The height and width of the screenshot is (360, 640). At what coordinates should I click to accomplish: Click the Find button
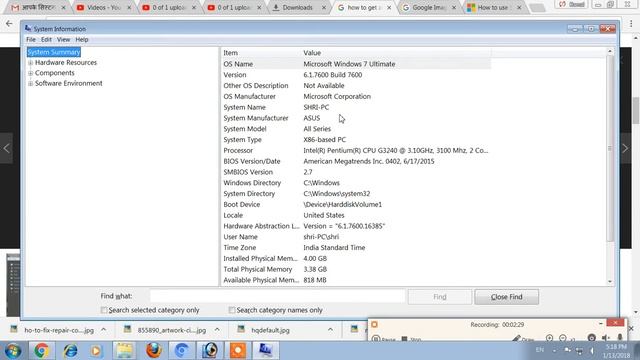pos(440,297)
